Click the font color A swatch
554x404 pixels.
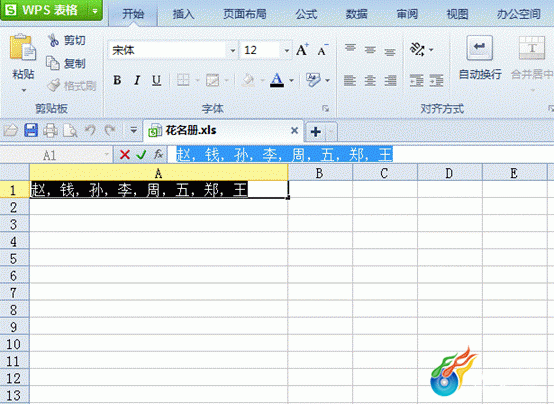[x=277, y=80]
